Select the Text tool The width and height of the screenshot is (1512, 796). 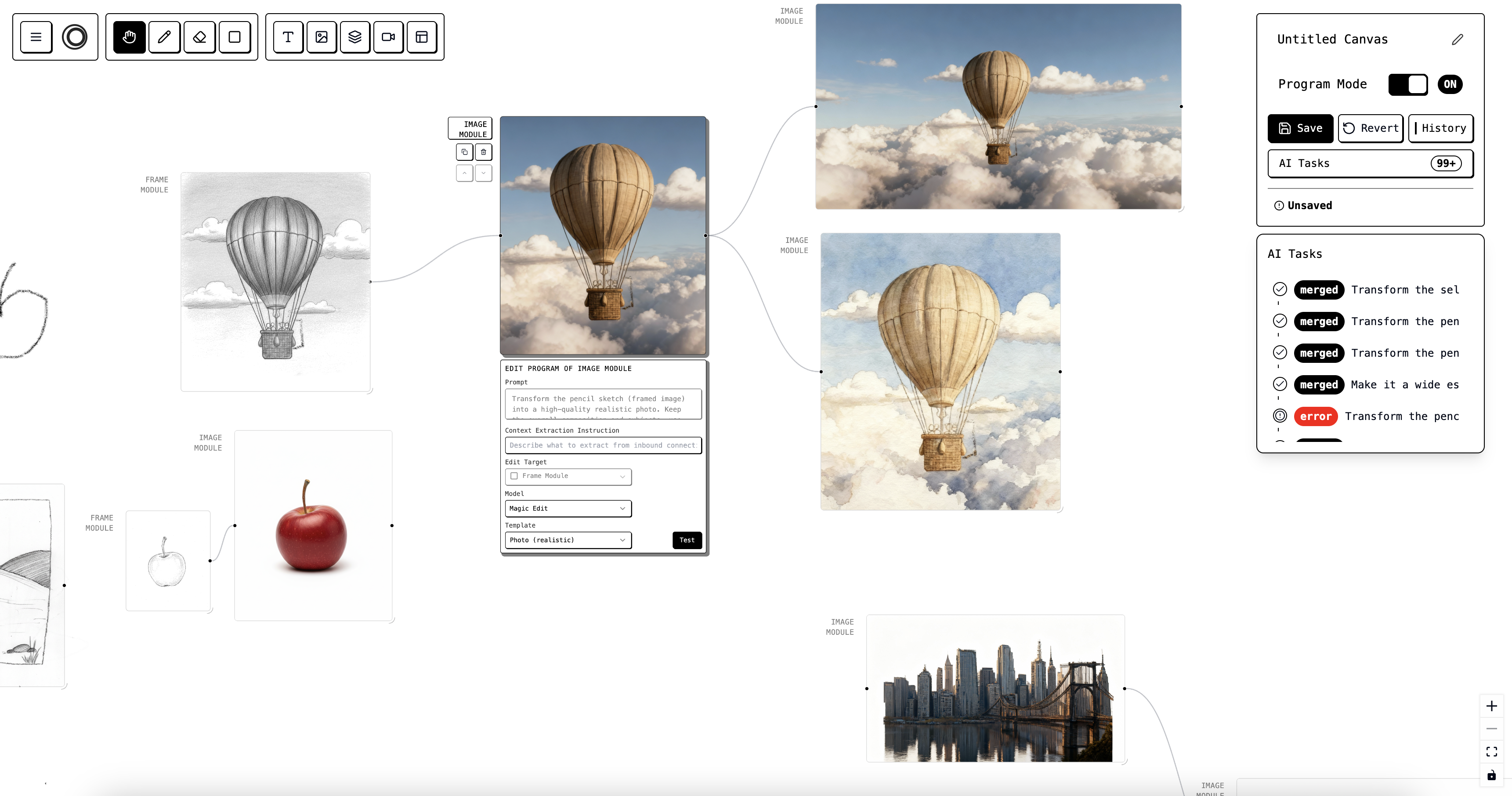click(x=288, y=37)
